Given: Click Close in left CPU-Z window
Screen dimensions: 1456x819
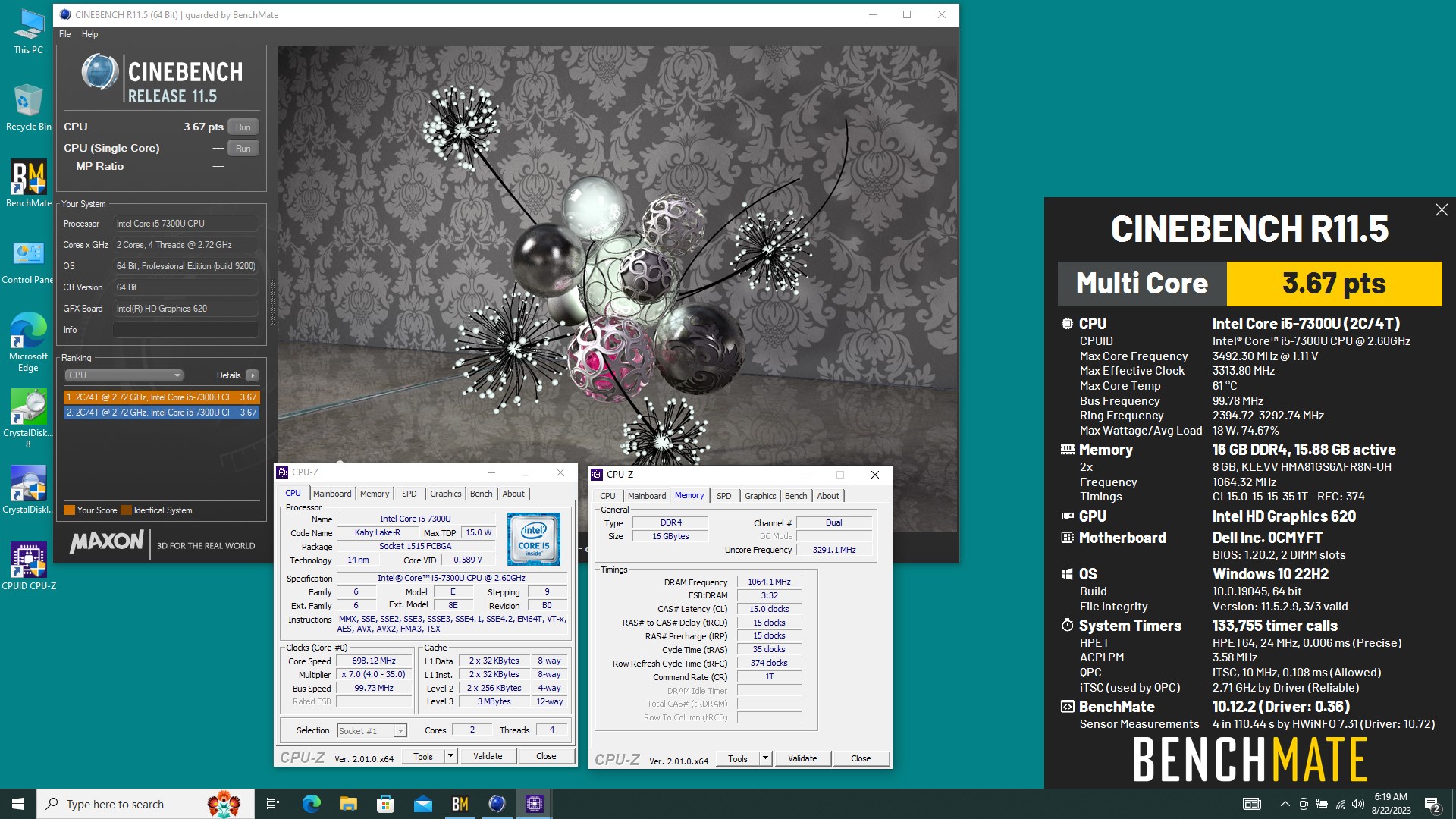Looking at the screenshot, I should point(546,757).
